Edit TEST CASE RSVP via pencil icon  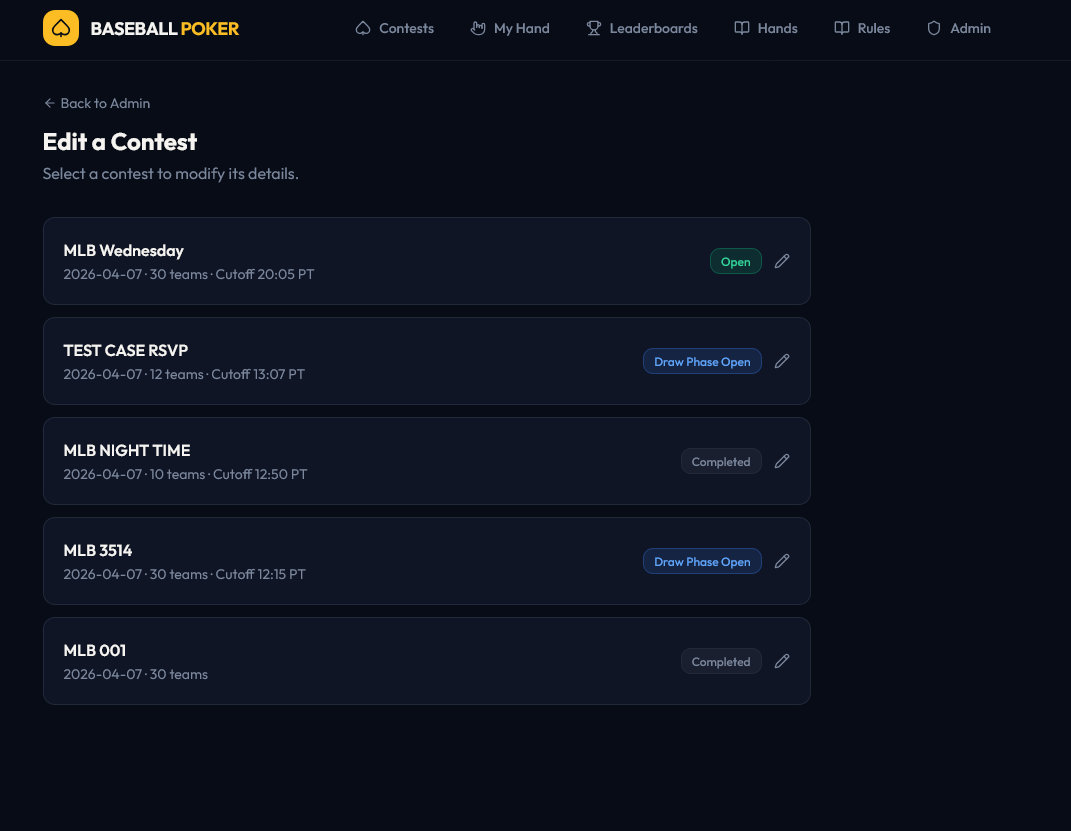782,361
